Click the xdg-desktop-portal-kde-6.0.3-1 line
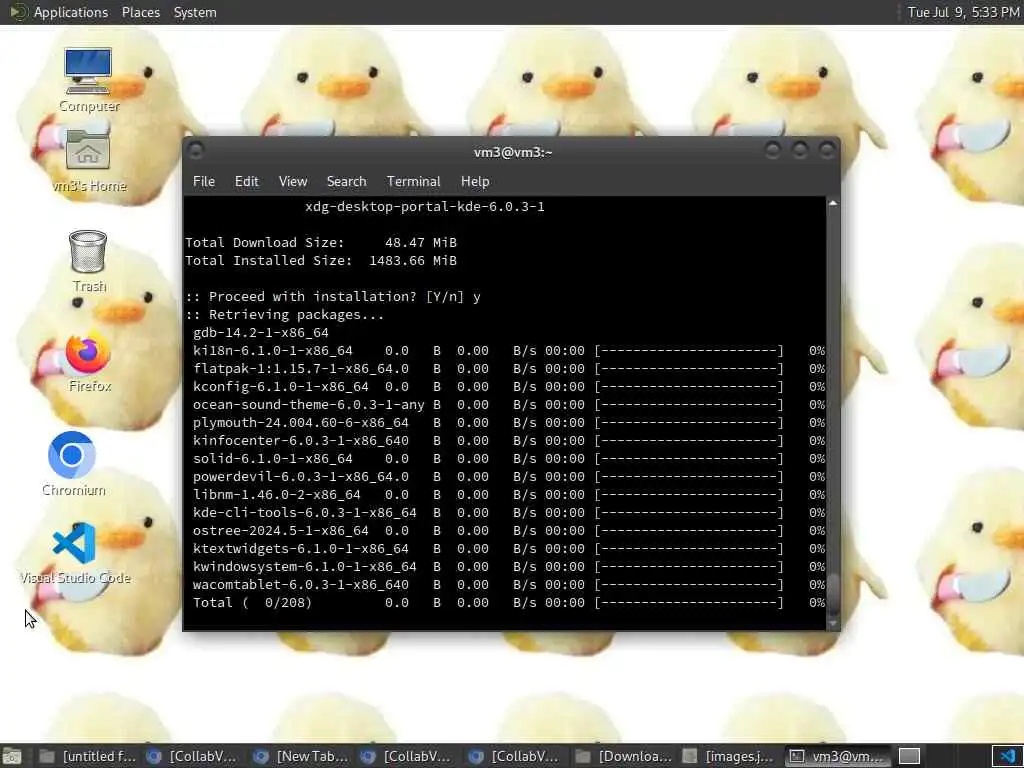The image size is (1024, 768). [x=424, y=206]
